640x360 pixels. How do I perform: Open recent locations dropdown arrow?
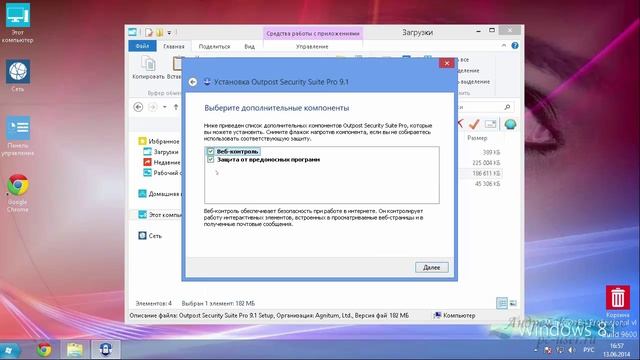pos(164,107)
